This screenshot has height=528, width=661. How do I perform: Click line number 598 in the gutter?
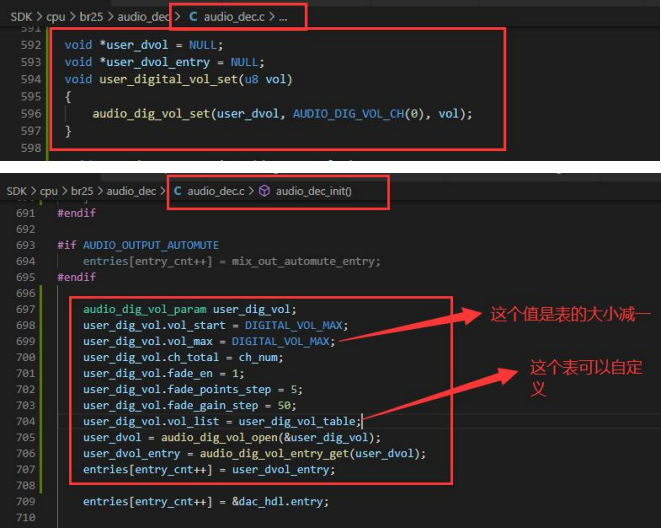pyautogui.click(x=31, y=148)
